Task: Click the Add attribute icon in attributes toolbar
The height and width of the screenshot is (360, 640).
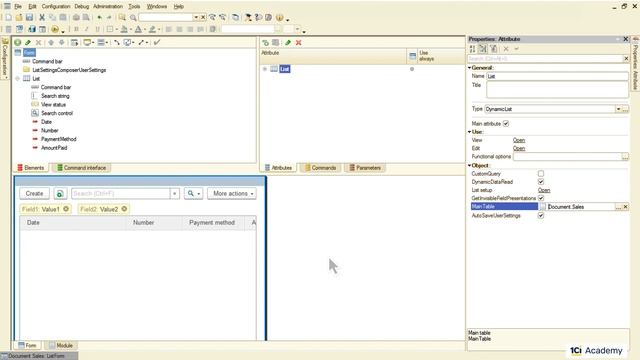Action: [265, 42]
